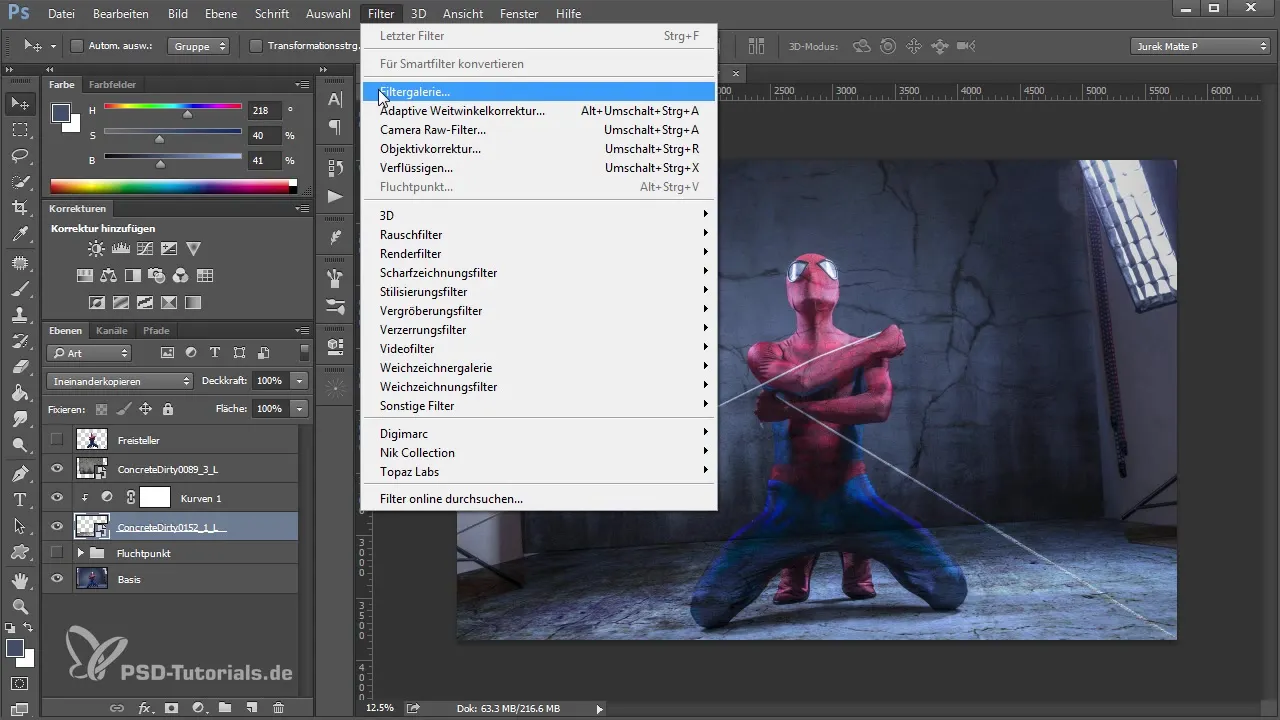Select Camera Raw-Filter menu entry
The width and height of the screenshot is (1280, 720).
pos(539,130)
